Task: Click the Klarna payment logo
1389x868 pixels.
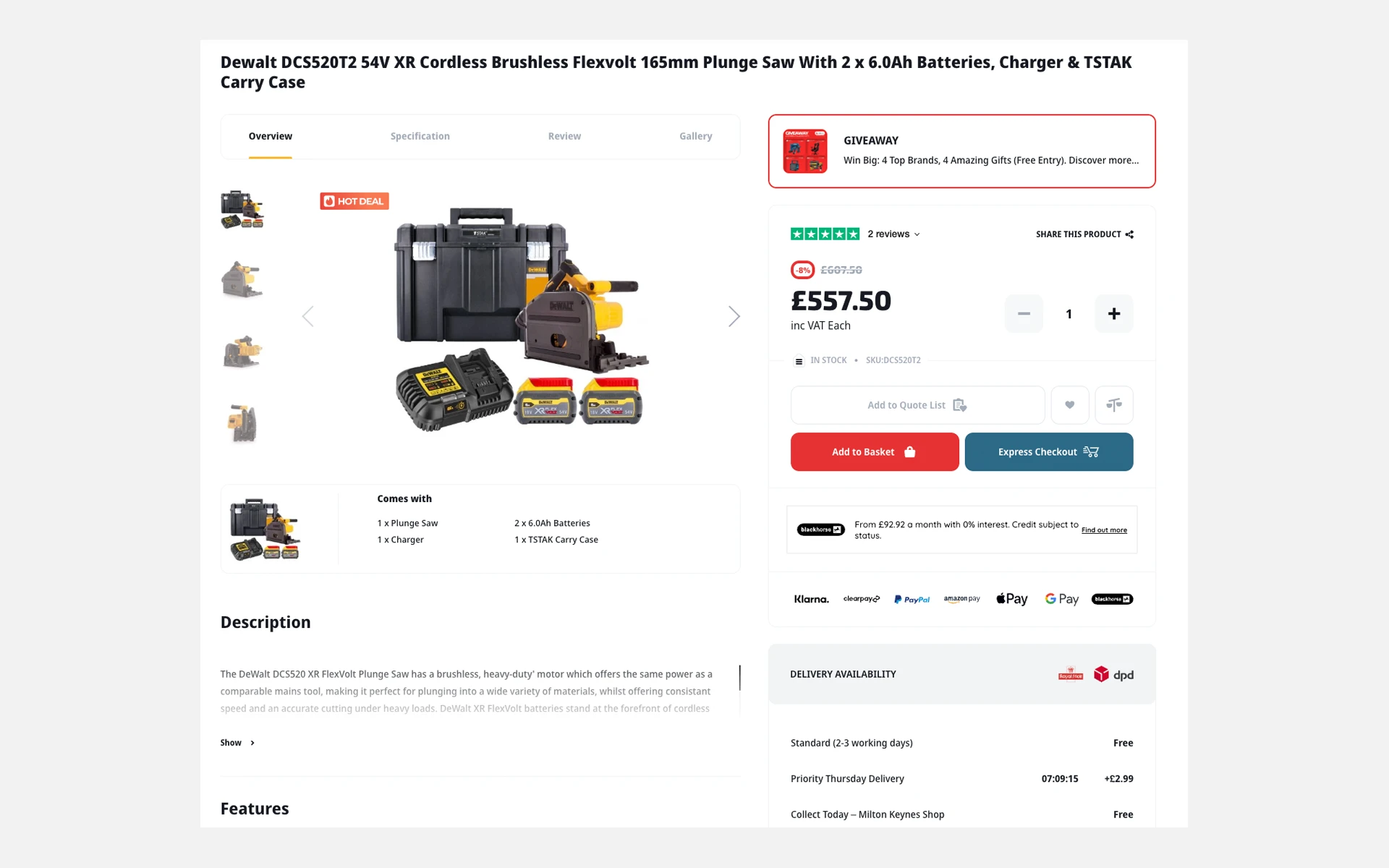Action: pos(811,599)
